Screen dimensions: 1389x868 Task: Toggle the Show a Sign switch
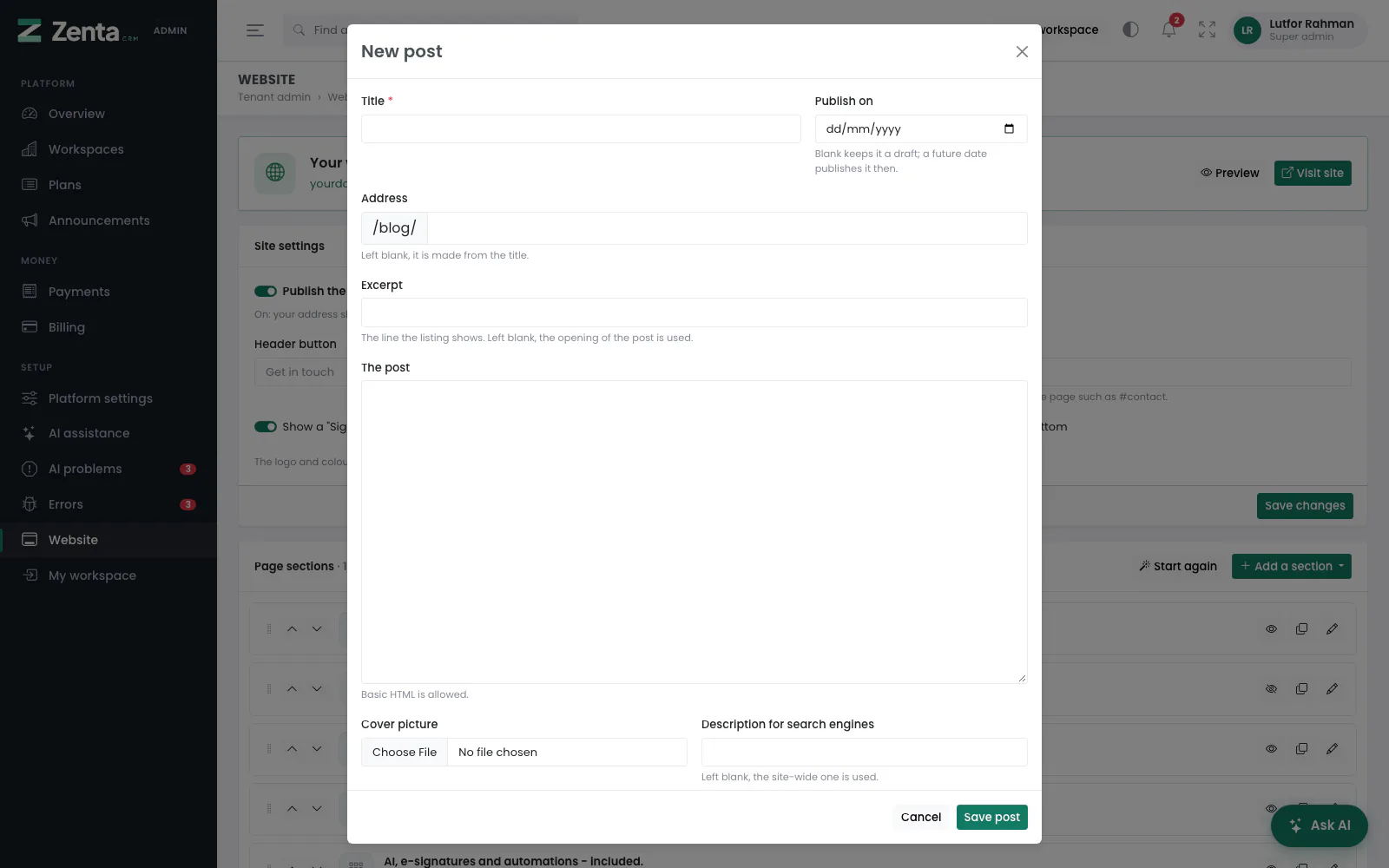(266, 426)
